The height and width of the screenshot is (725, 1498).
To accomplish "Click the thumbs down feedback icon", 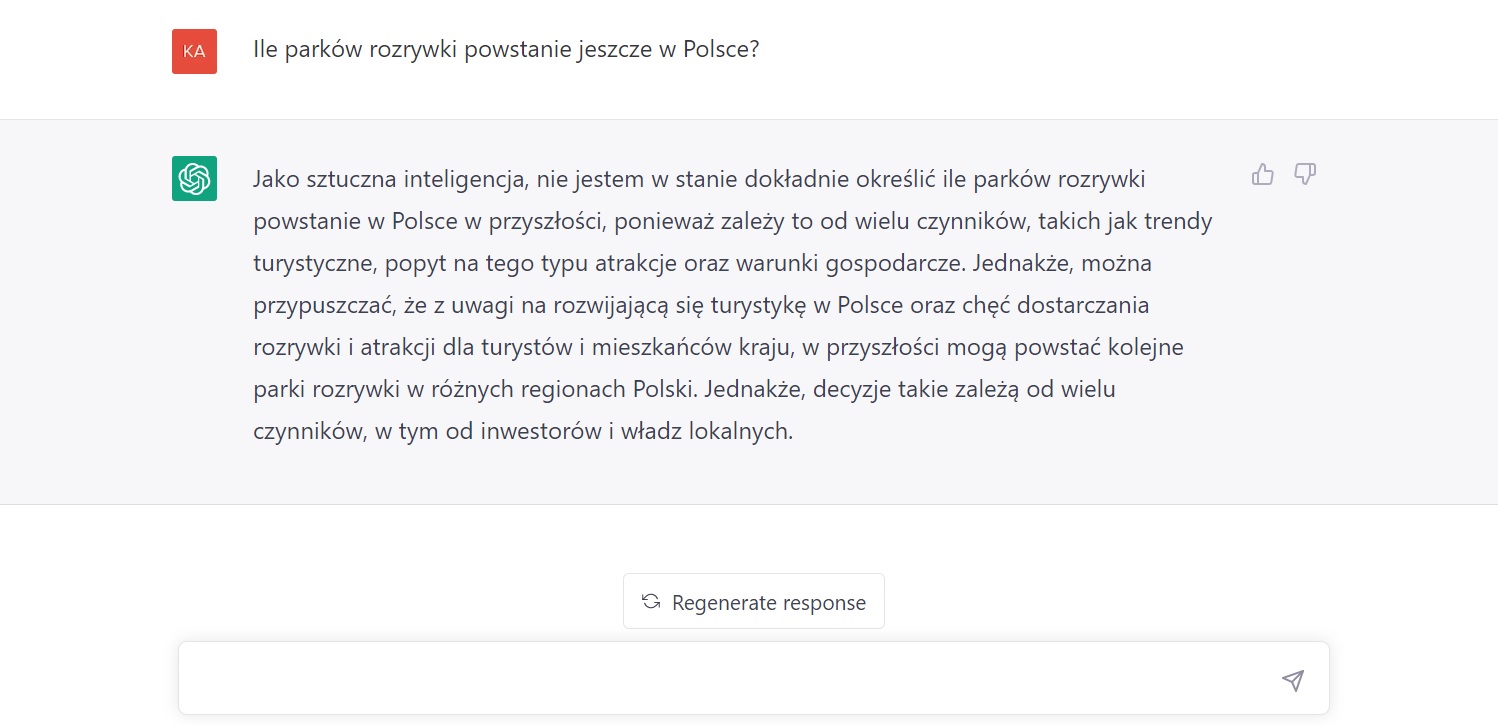I will [x=1305, y=175].
